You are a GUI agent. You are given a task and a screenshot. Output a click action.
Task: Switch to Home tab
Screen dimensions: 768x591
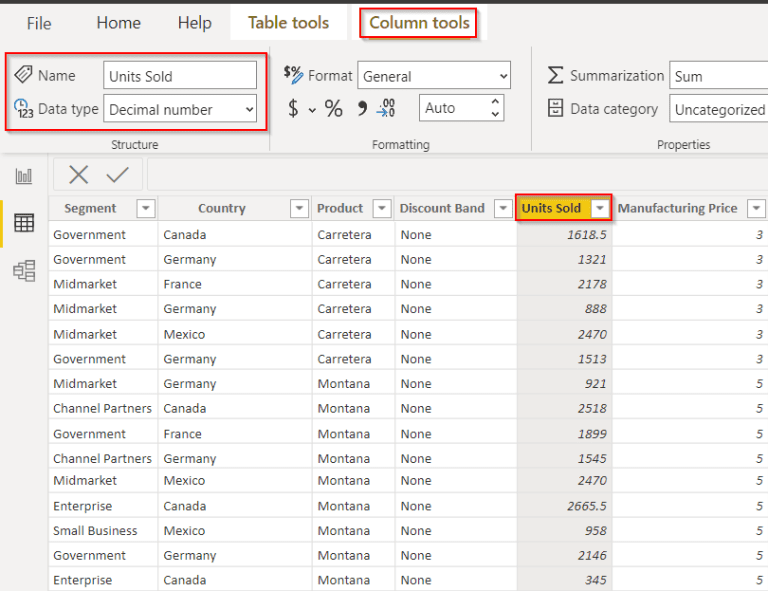119,23
